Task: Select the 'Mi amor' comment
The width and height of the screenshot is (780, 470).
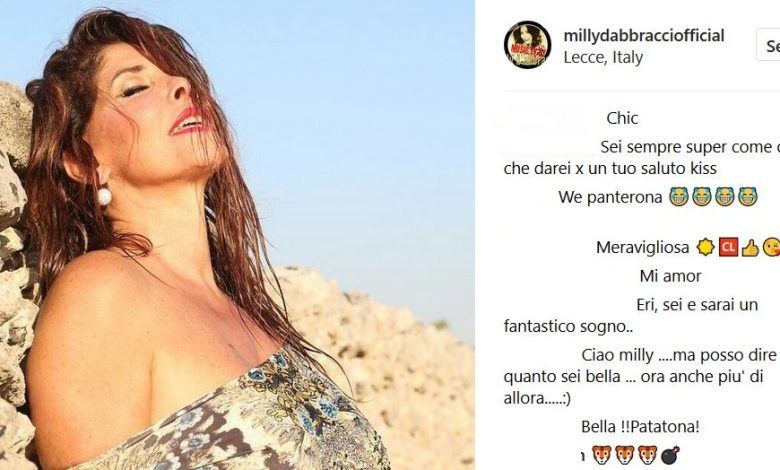Action: pyautogui.click(x=671, y=276)
